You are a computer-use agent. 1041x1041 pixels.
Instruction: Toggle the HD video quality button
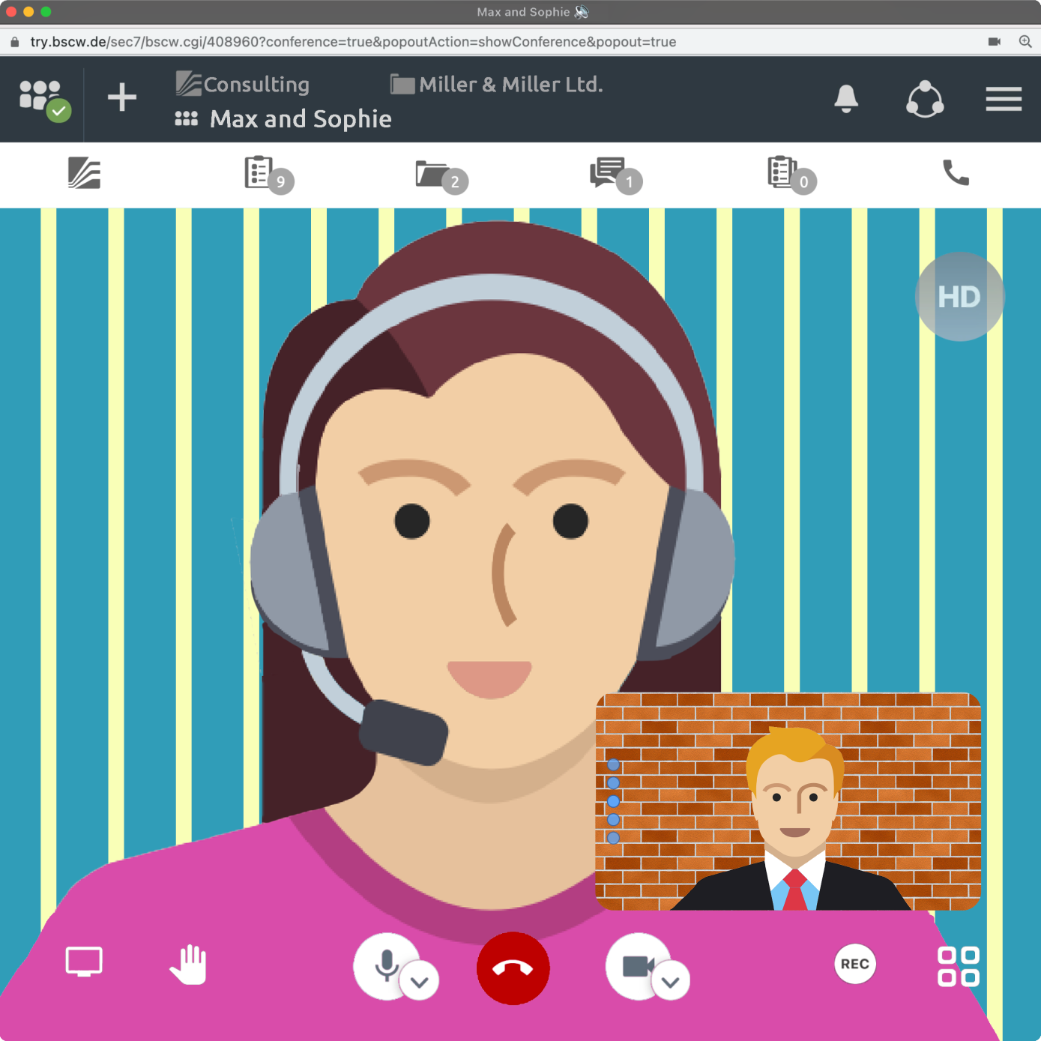959,297
